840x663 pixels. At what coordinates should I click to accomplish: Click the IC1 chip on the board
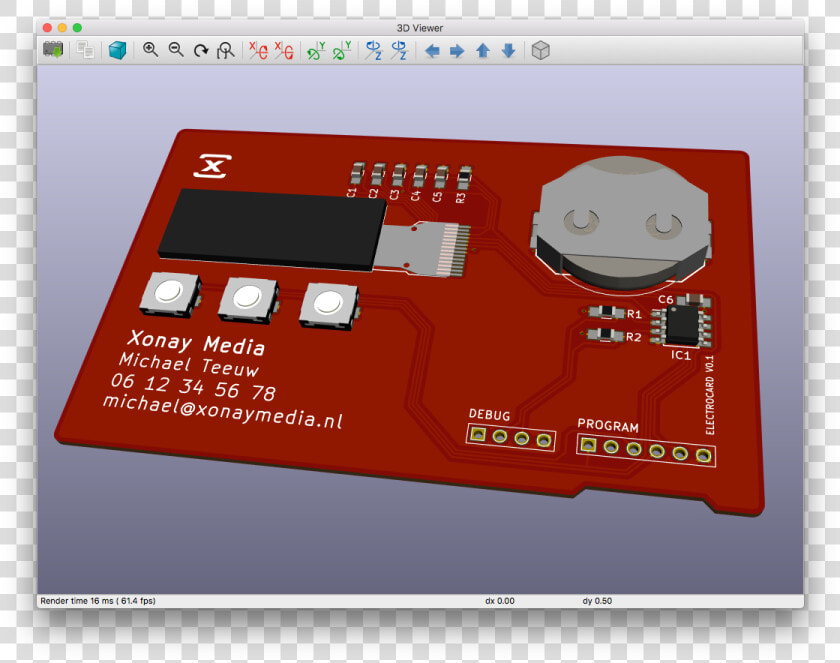coord(681,325)
